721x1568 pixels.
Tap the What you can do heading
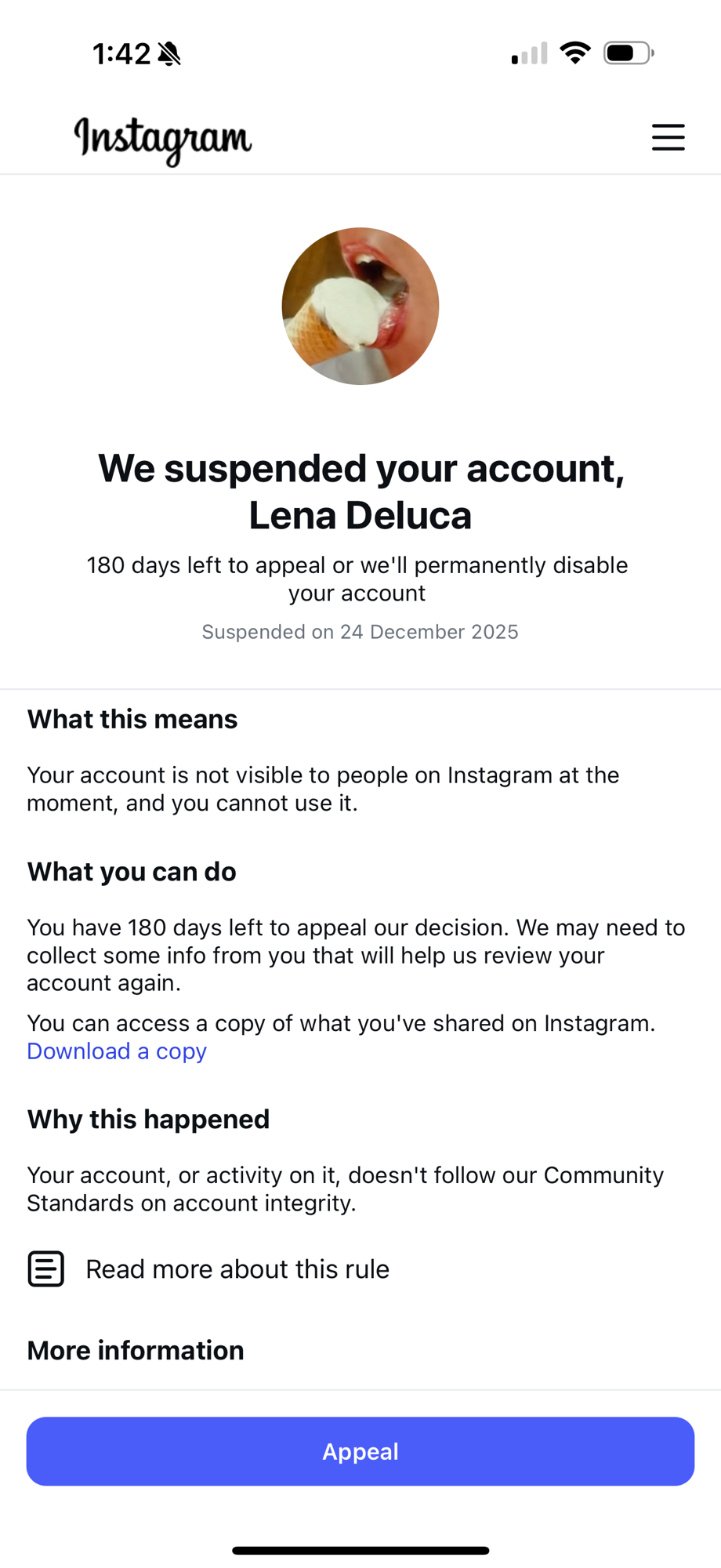(x=132, y=872)
